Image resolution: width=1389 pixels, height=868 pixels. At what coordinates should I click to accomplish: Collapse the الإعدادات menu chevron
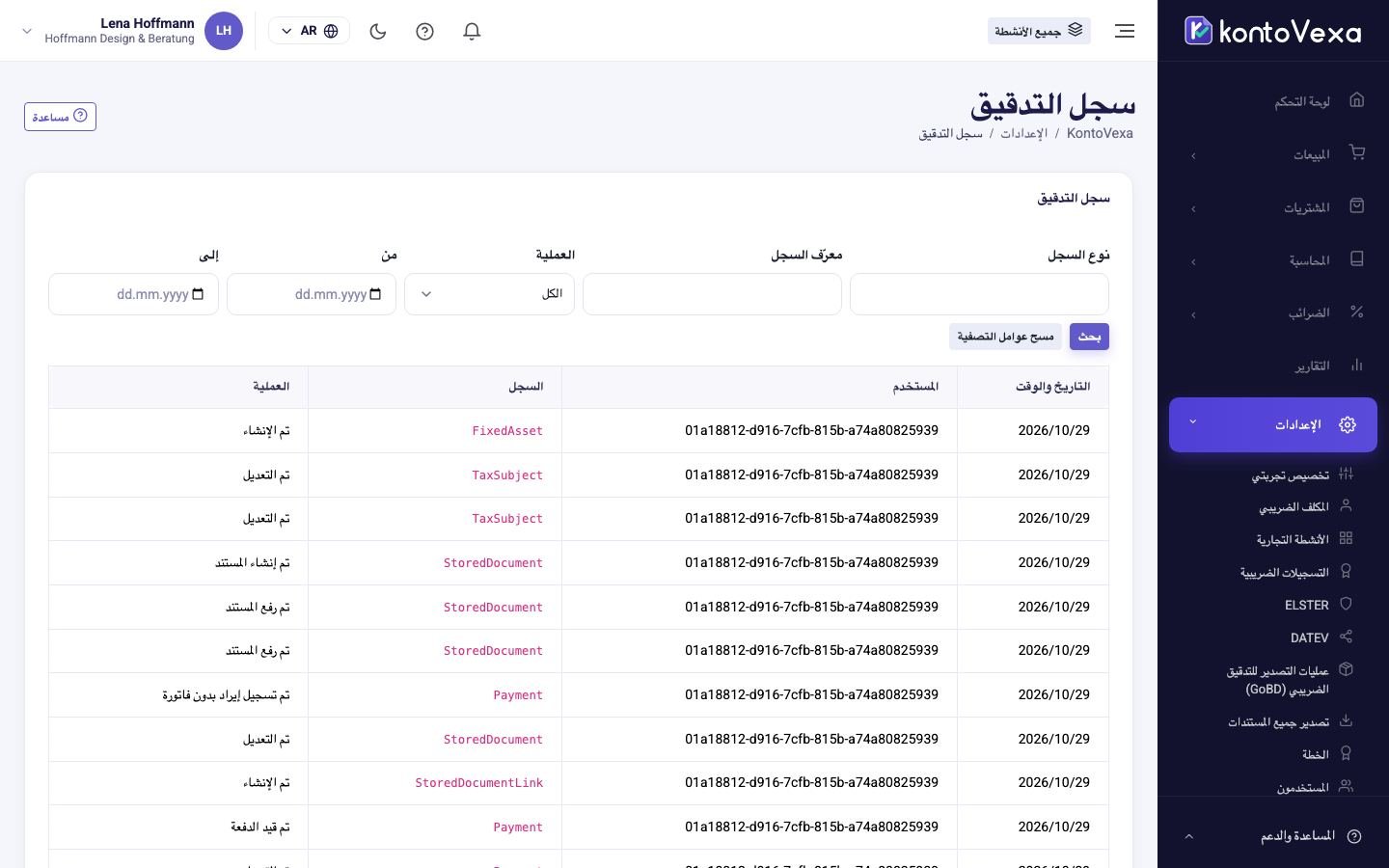click(1193, 422)
